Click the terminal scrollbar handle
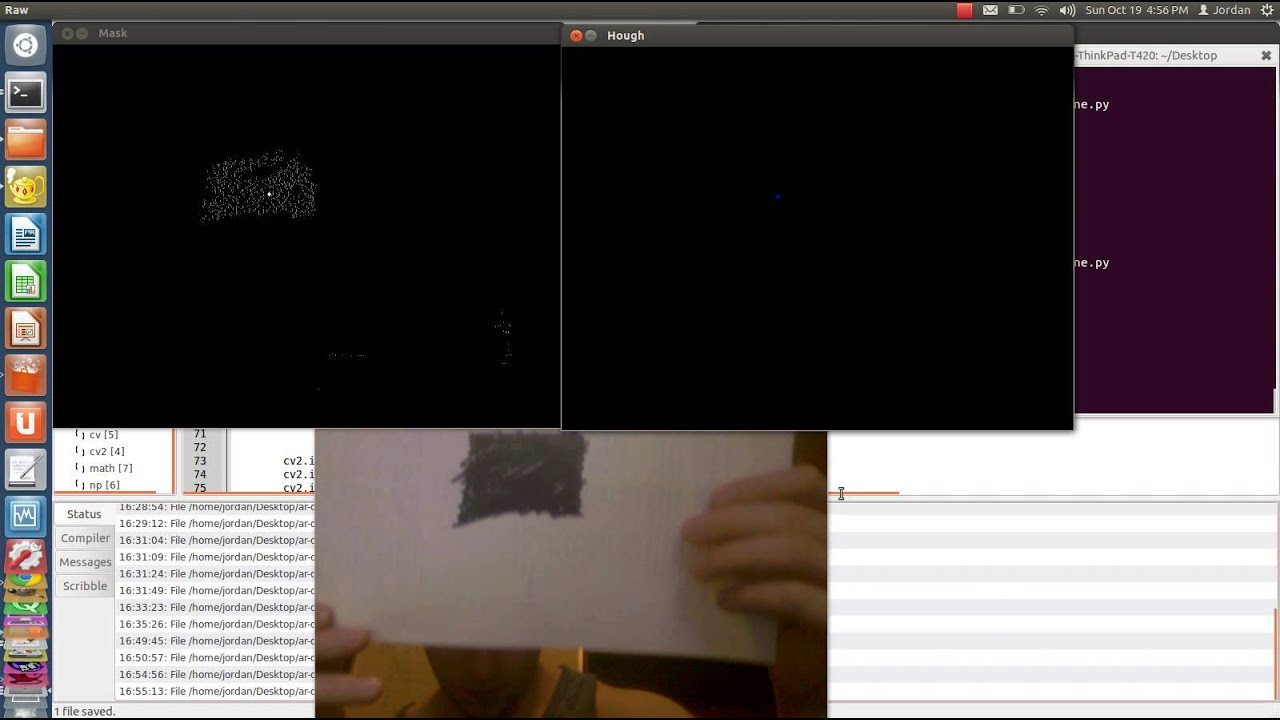The width and height of the screenshot is (1280, 720). click(1274, 400)
